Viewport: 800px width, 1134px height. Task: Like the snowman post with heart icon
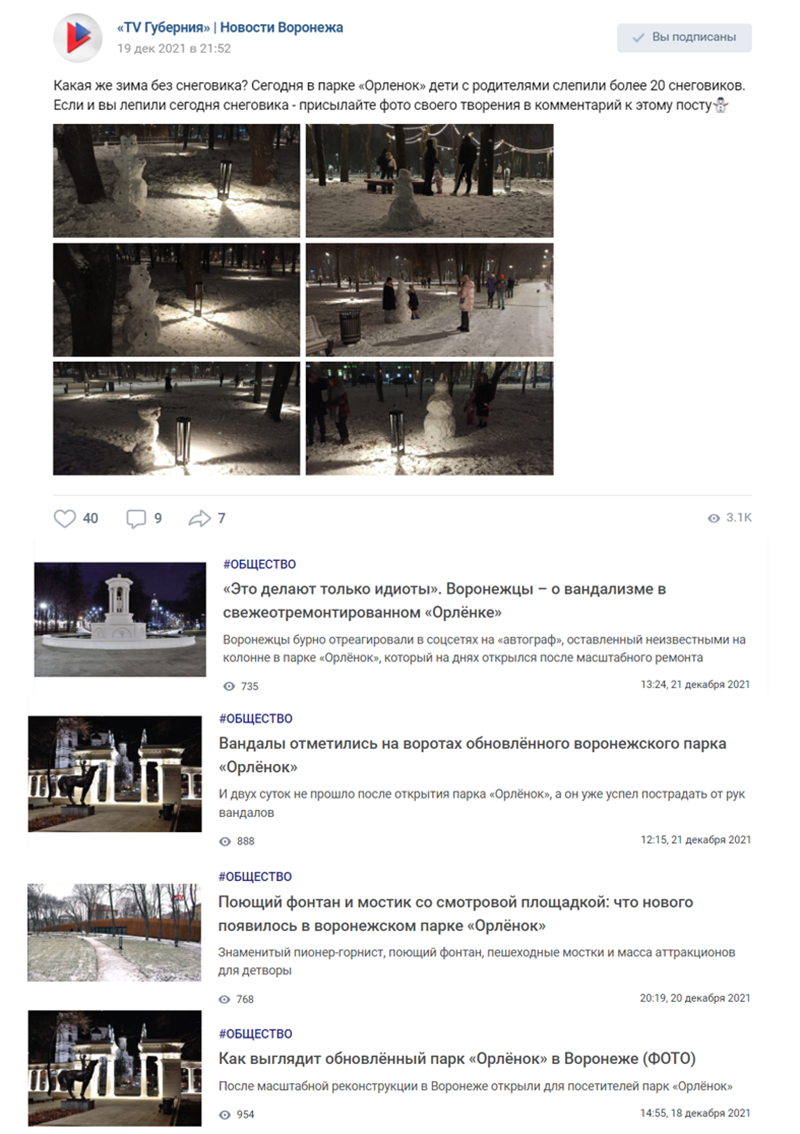pyautogui.click(x=64, y=519)
